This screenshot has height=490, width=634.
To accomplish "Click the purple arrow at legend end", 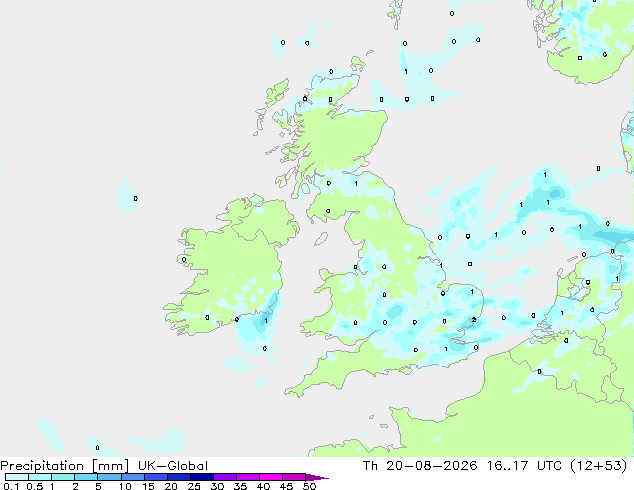I will 317,477.
